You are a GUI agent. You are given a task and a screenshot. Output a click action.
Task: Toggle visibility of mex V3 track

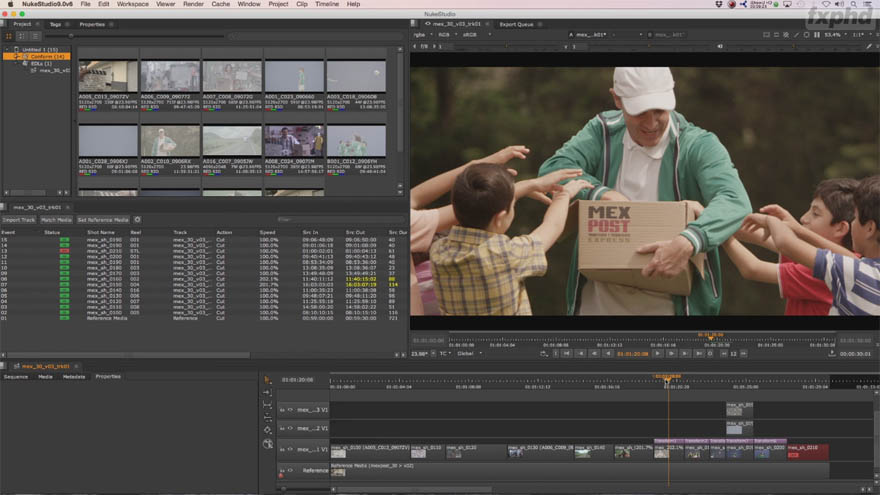click(290, 410)
